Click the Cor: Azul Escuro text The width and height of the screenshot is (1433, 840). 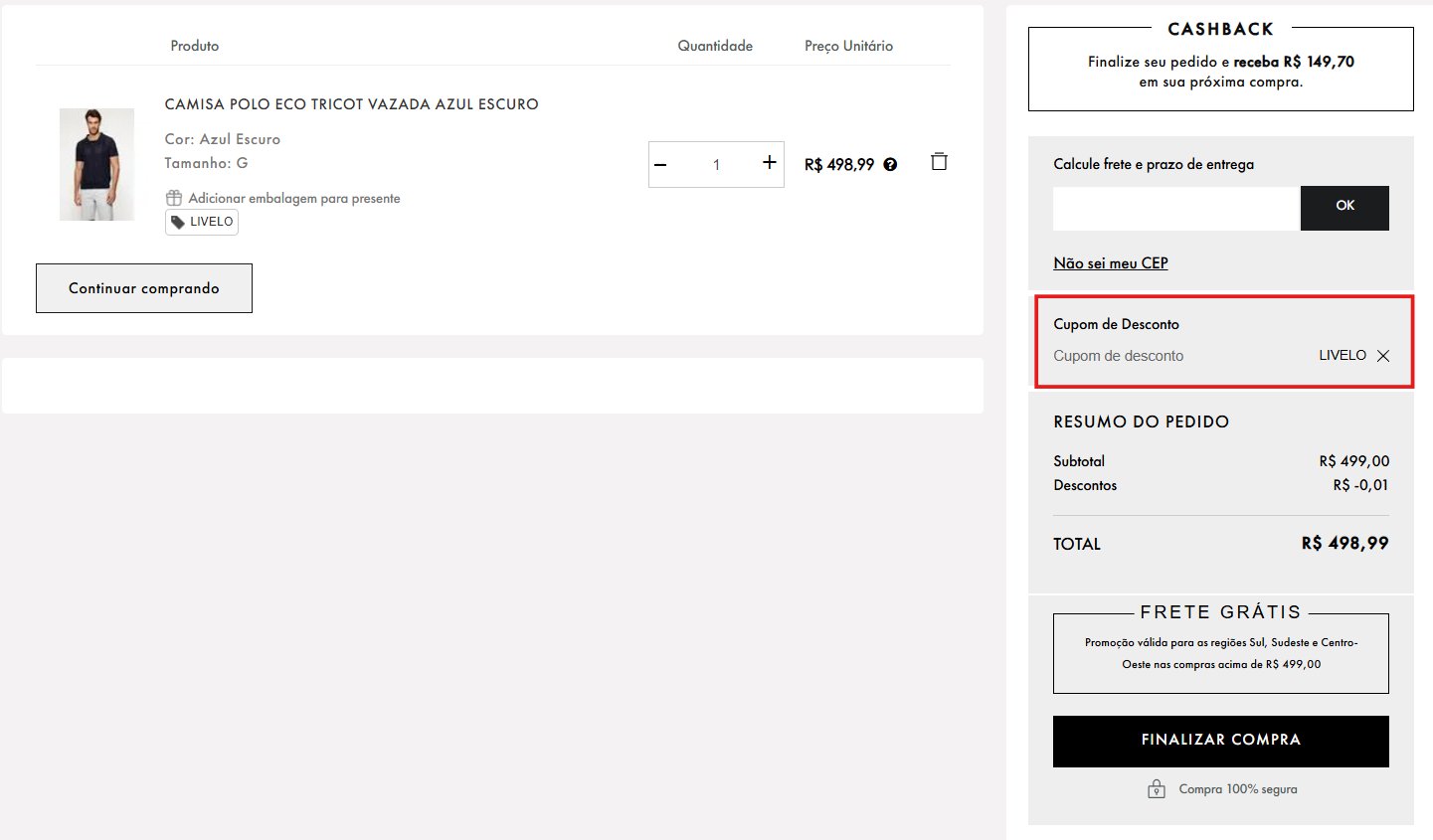tap(223, 139)
